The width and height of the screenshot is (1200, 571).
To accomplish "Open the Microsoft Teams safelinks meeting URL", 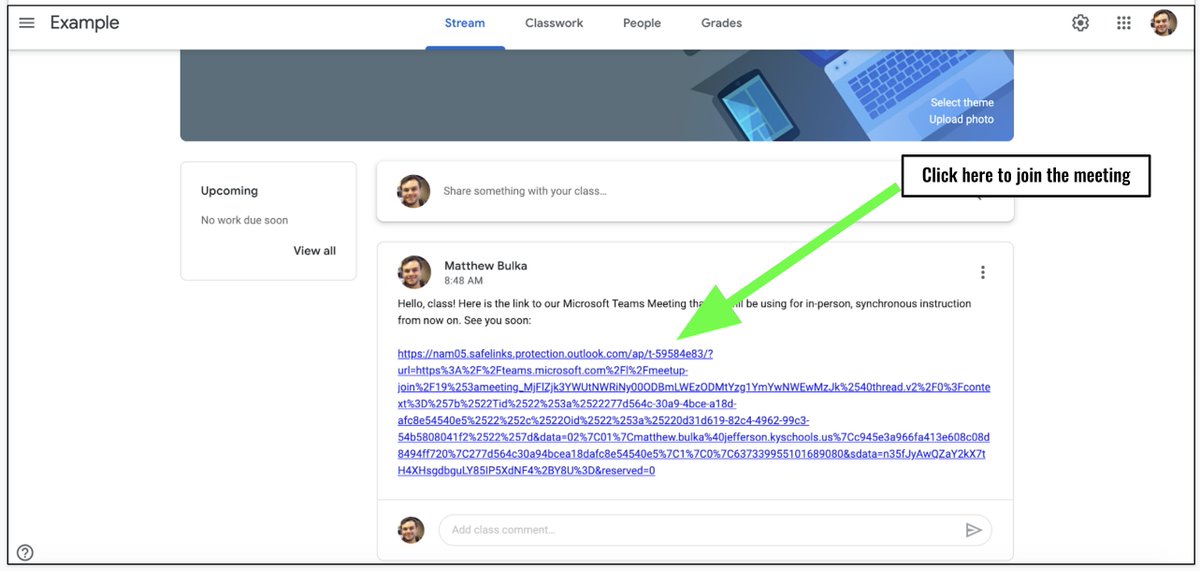I will pos(694,412).
